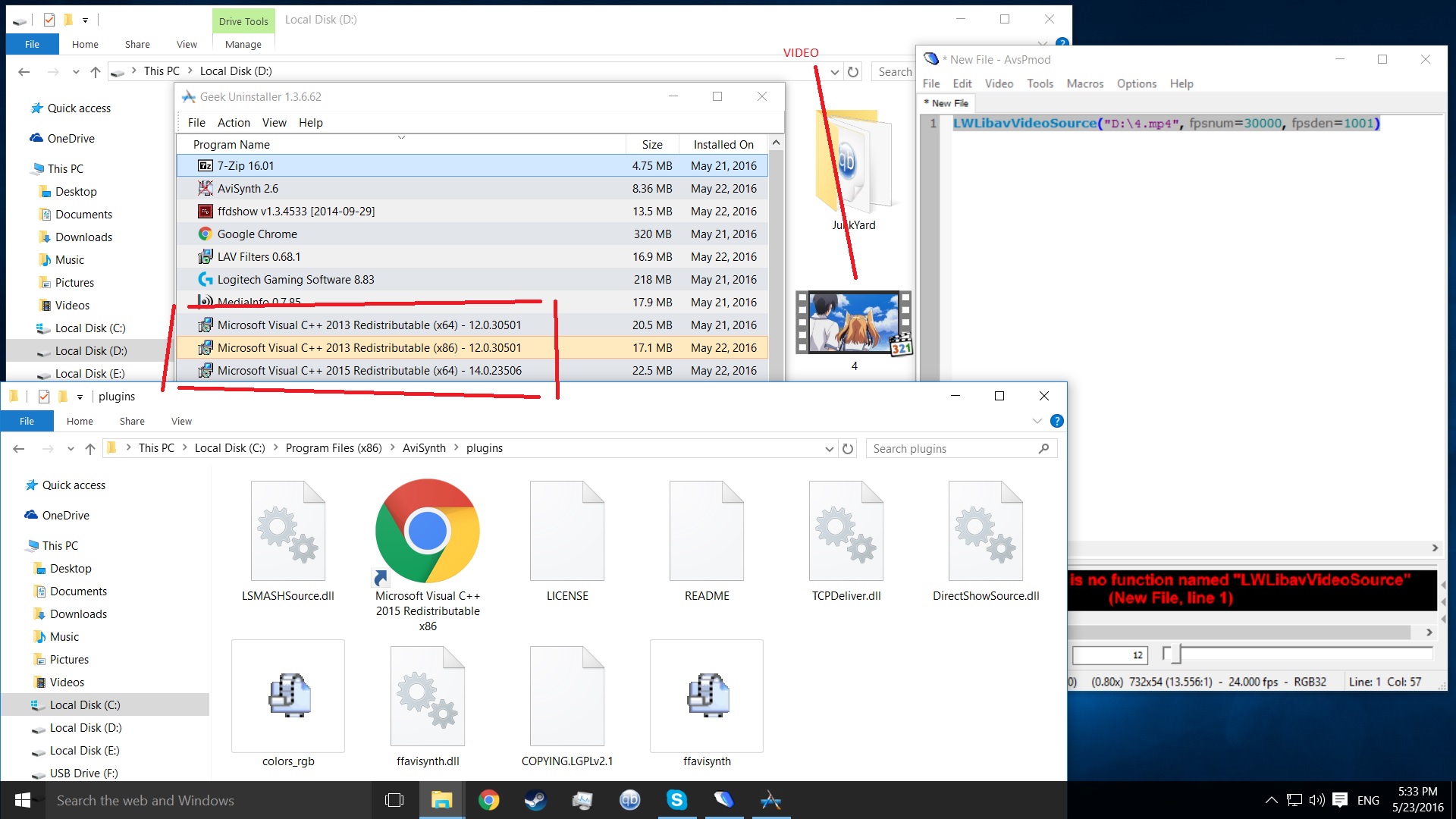The width and height of the screenshot is (1456, 819).
Task: Open qBittorrent from the taskbar
Action: click(629, 800)
